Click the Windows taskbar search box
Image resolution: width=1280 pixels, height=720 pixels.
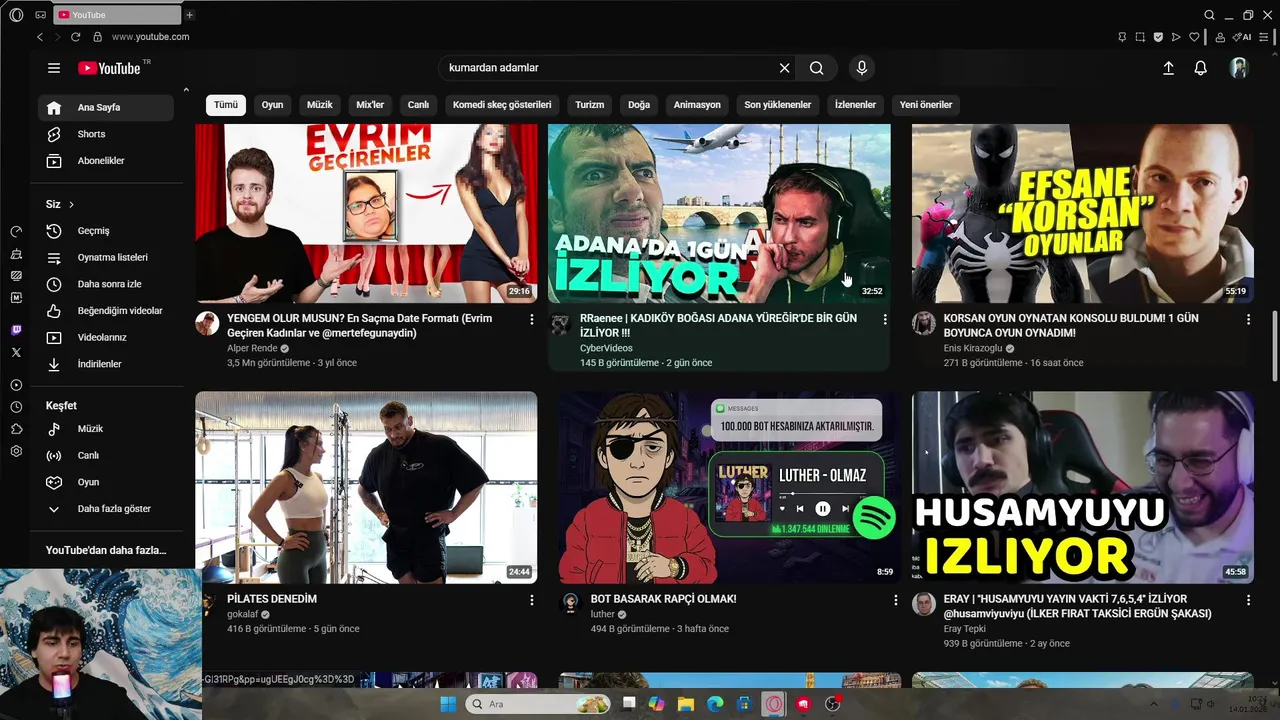[x=538, y=704]
